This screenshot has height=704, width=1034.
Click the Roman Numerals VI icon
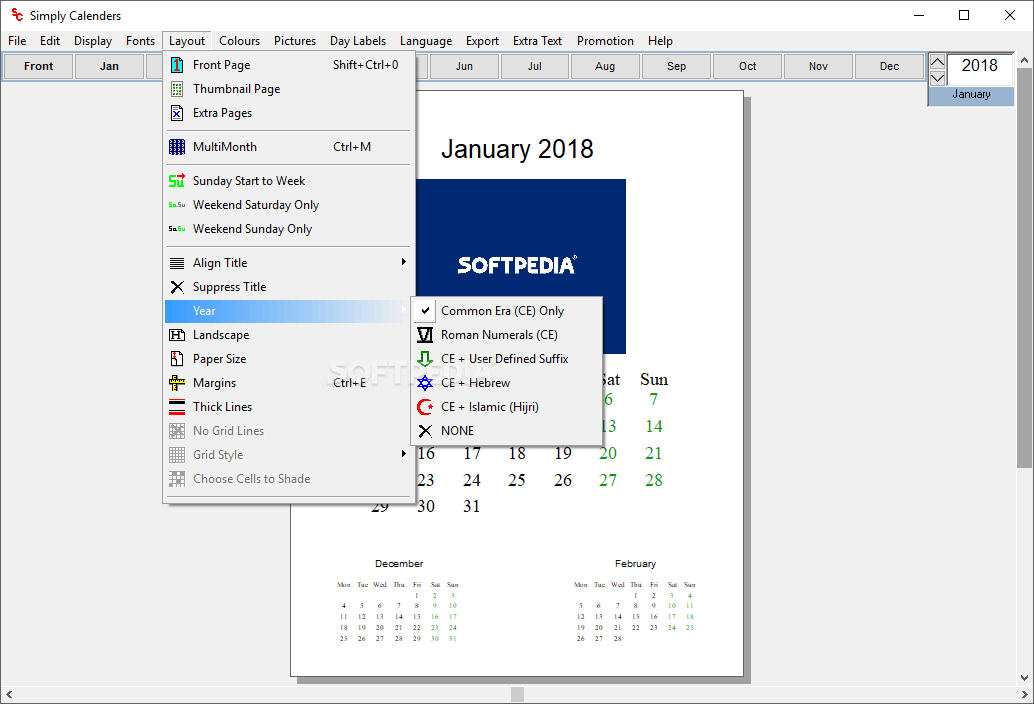(425, 335)
